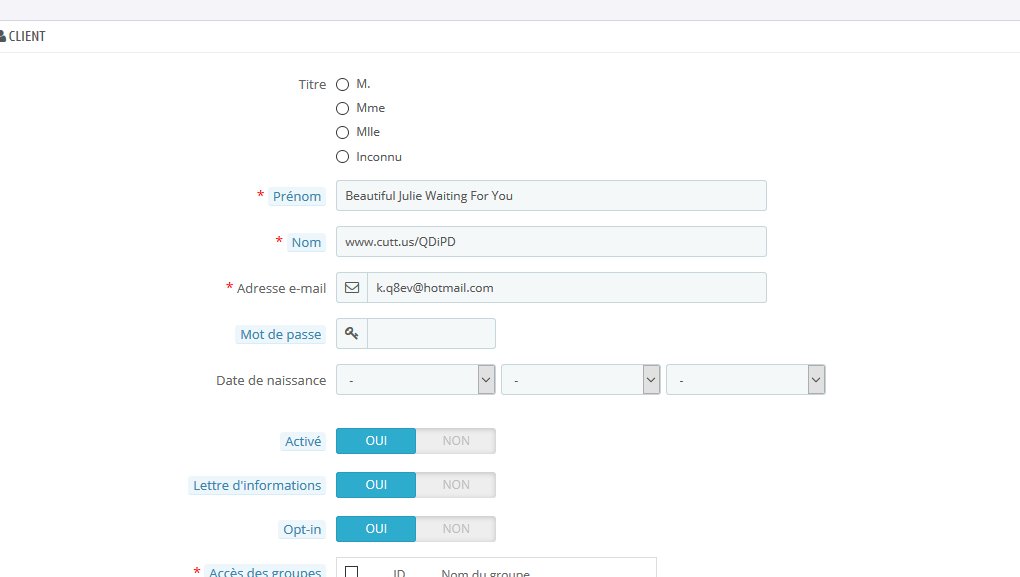
Task: Click into the Prénom text field
Action: coord(551,196)
